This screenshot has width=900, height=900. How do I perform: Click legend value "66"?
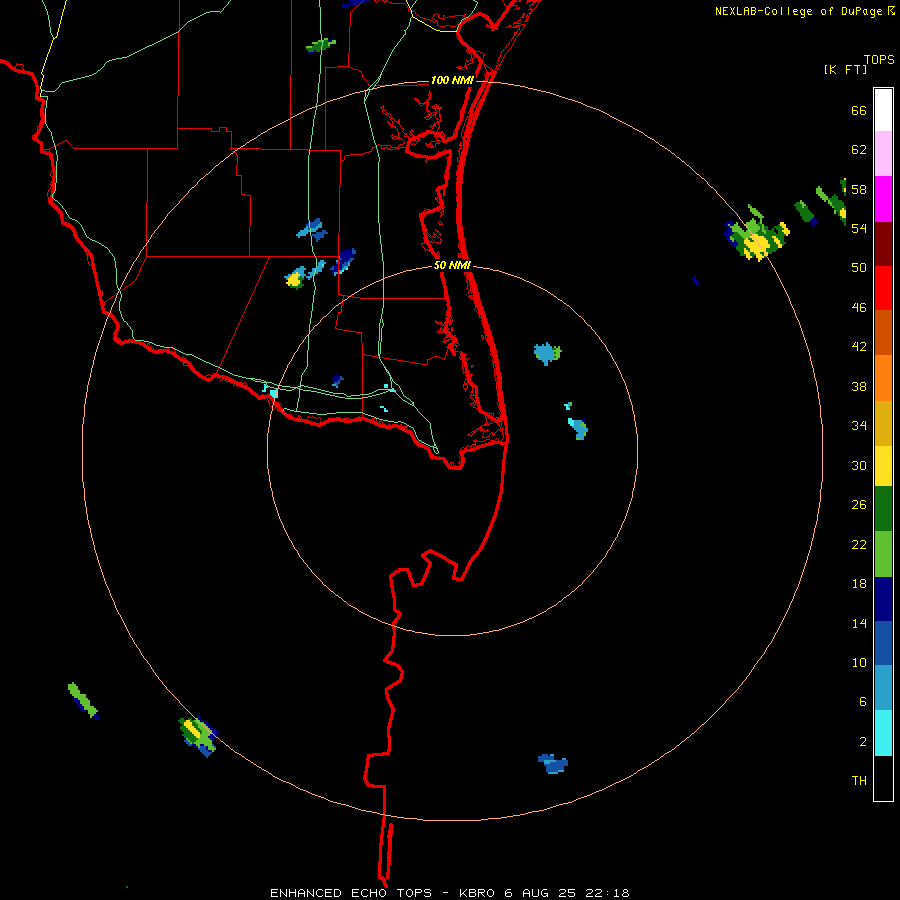click(x=859, y=110)
